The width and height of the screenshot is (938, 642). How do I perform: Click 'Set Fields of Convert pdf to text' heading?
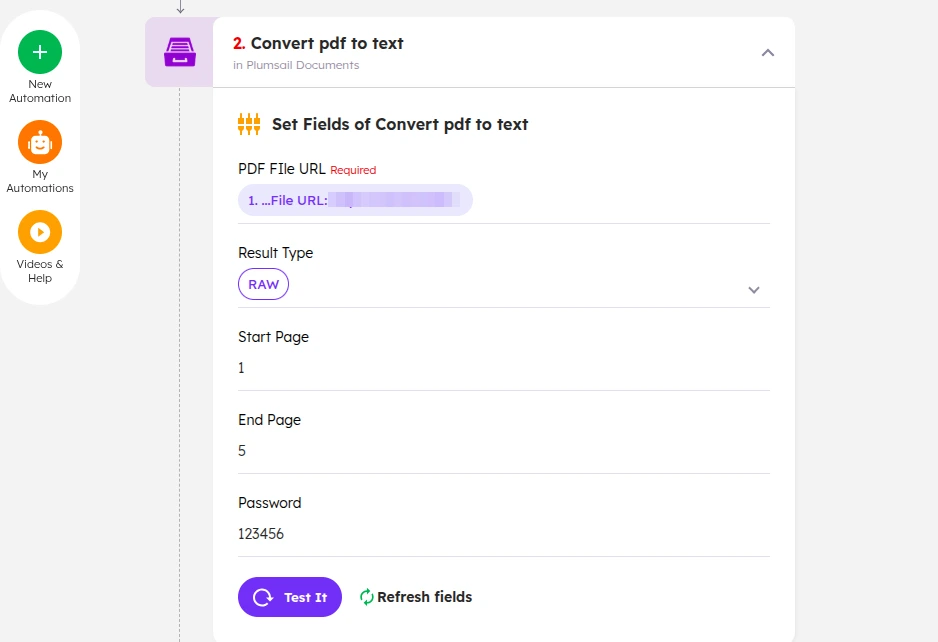[400, 124]
